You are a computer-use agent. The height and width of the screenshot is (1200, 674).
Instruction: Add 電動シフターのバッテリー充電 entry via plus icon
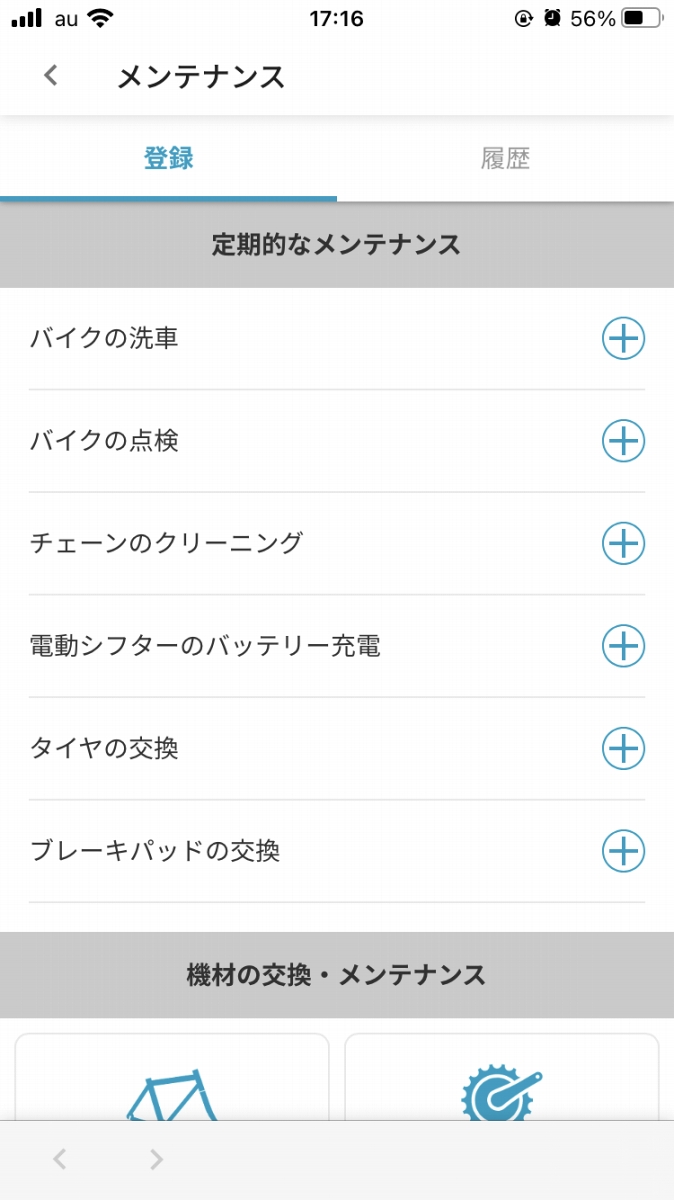(623, 646)
